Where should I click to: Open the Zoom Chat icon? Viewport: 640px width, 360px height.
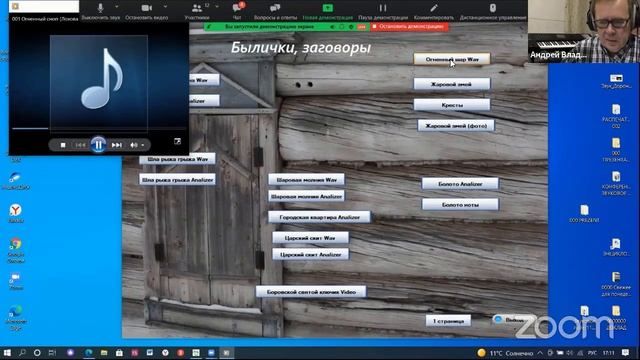click(x=237, y=8)
